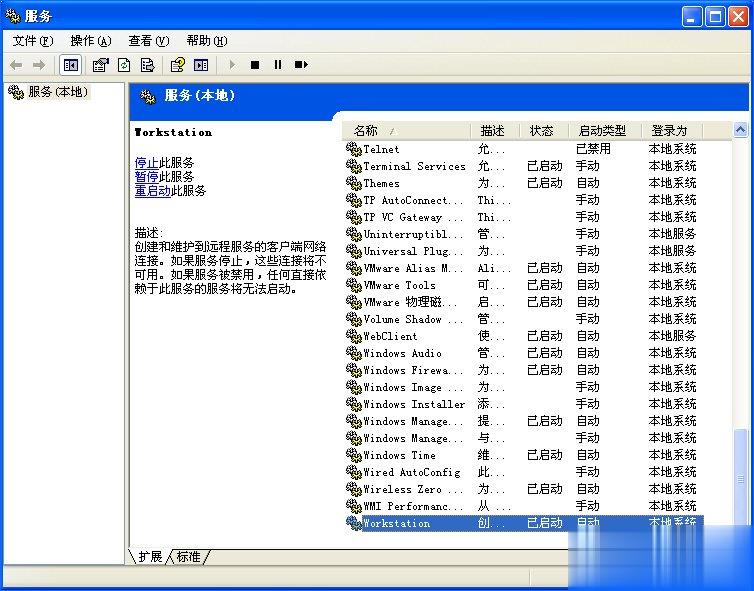Viewport: 754px width, 591px height.
Task: Select the Windows Firewa... service row
Action: (524, 370)
